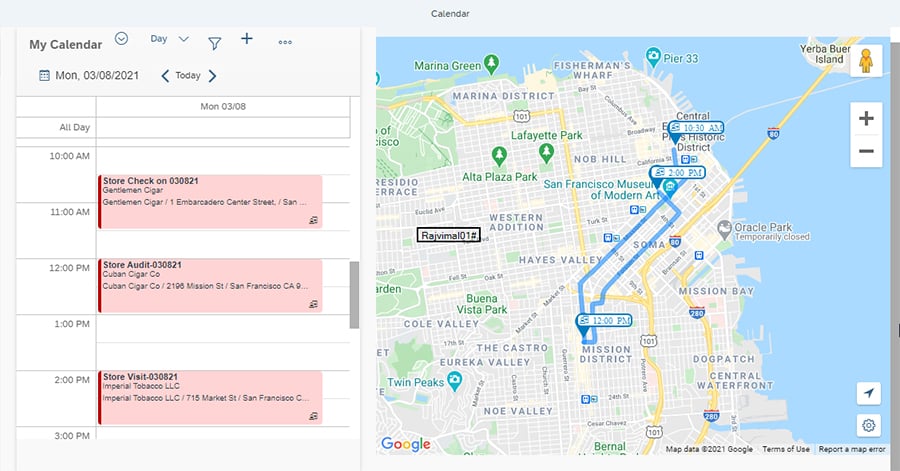Zoom in on the map
Viewport: 900px width, 471px height.
(x=866, y=118)
